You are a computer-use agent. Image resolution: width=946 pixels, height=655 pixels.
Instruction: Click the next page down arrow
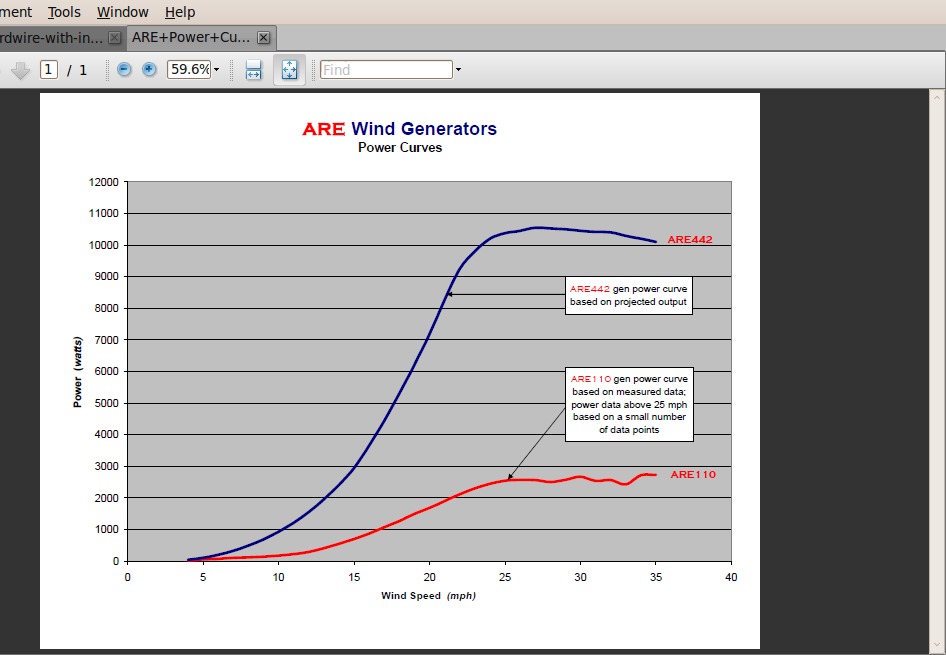point(20,70)
